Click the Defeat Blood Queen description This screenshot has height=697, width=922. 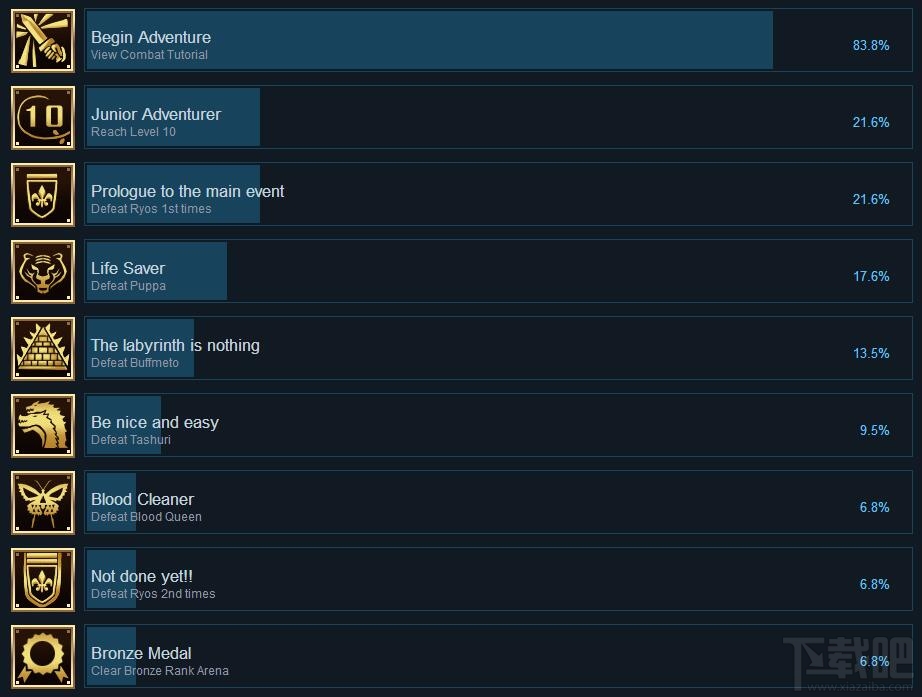(x=146, y=517)
